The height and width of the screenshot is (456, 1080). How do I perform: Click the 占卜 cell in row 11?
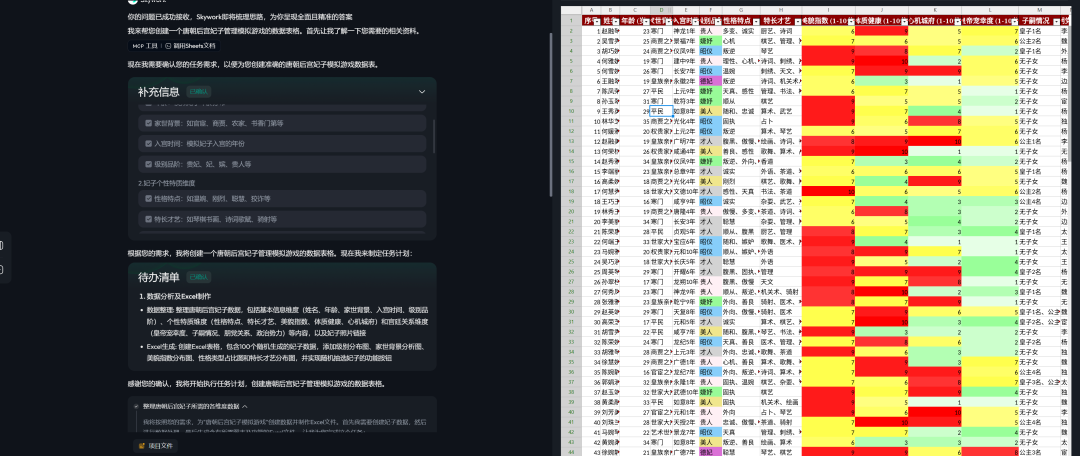pos(780,121)
